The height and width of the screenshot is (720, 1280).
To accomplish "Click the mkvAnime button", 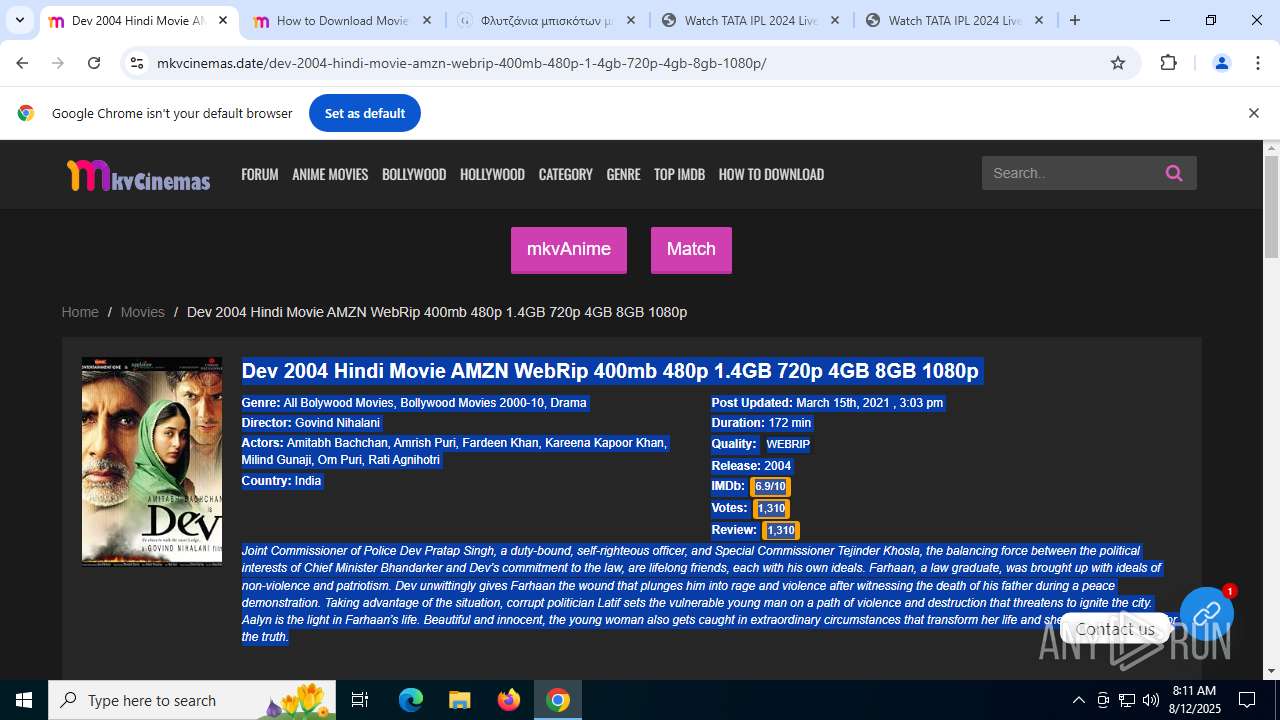I will point(569,249).
